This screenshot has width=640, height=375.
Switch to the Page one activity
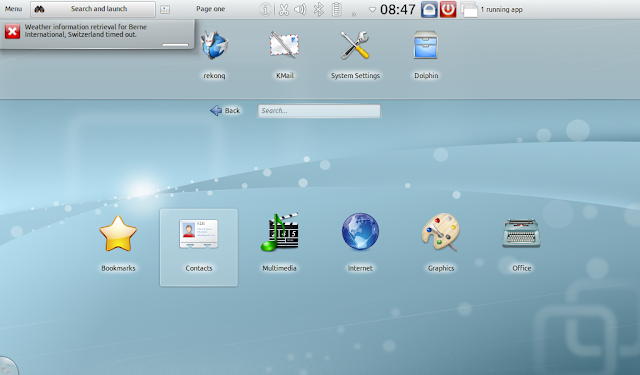pos(210,9)
